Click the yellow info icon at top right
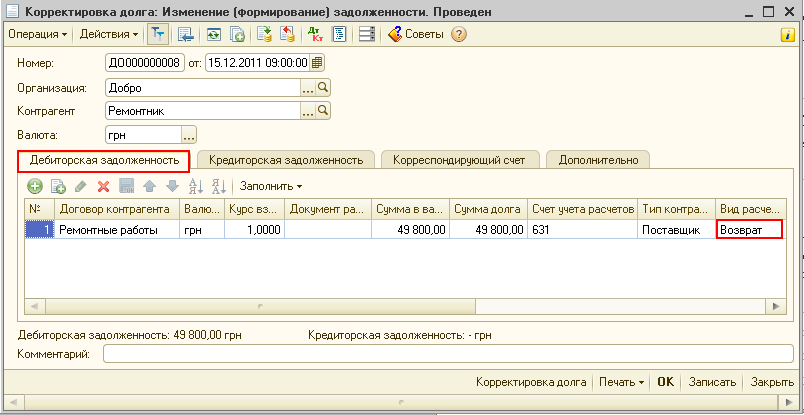 [x=786, y=34]
